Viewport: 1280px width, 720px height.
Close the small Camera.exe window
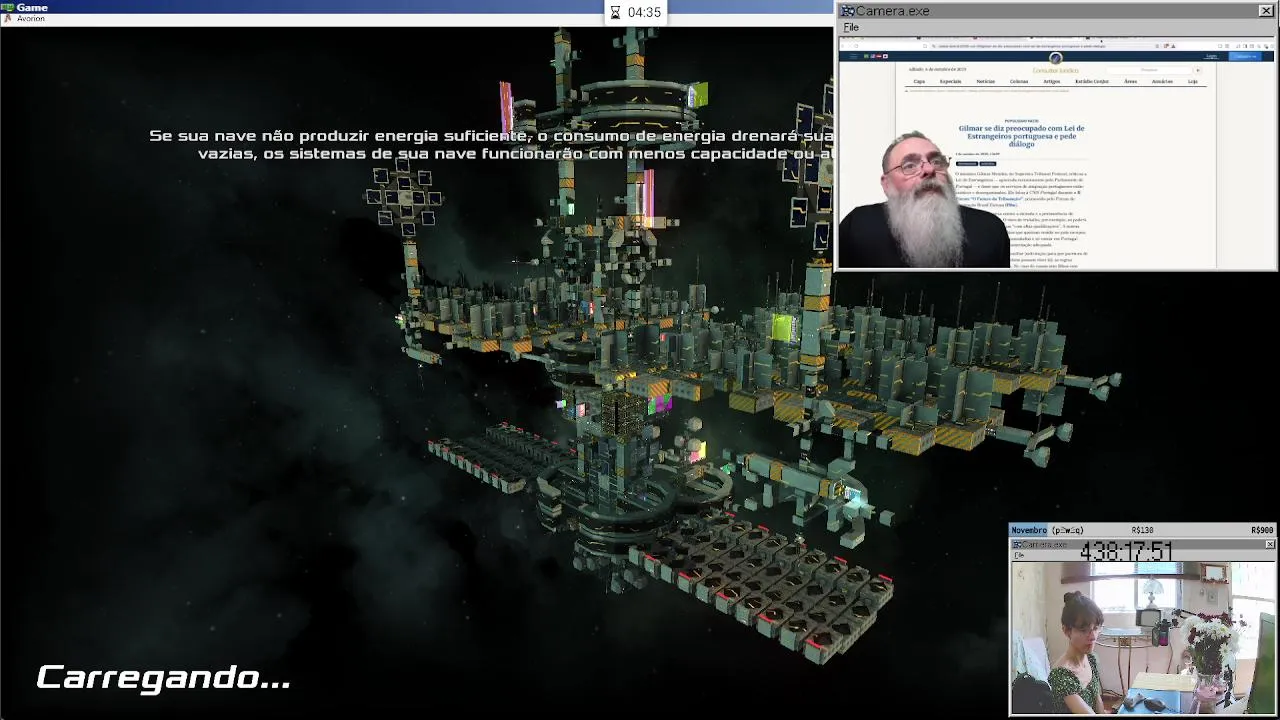click(1270, 545)
